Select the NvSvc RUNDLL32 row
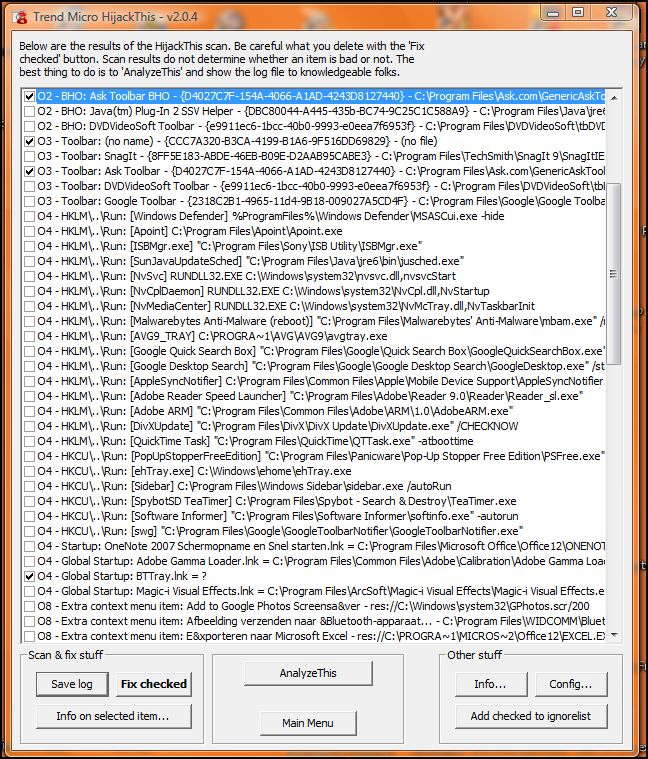This screenshot has height=759, width=648. coord(246,276)
